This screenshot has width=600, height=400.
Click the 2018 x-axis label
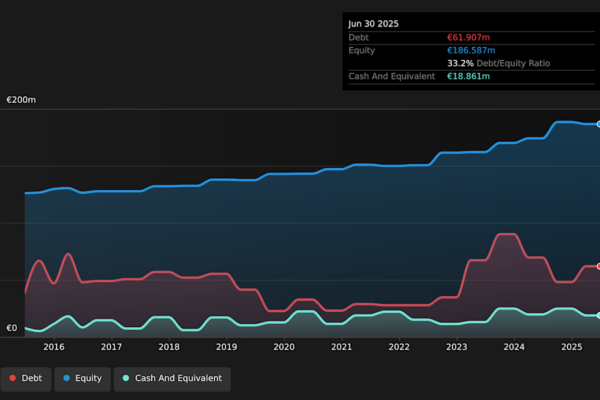point(169,347)
